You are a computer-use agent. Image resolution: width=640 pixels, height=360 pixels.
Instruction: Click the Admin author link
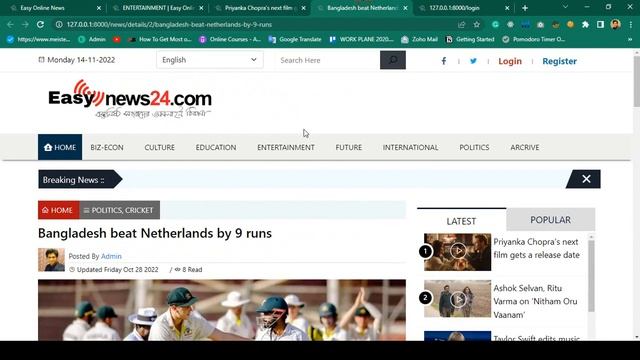tap(111, 256)
